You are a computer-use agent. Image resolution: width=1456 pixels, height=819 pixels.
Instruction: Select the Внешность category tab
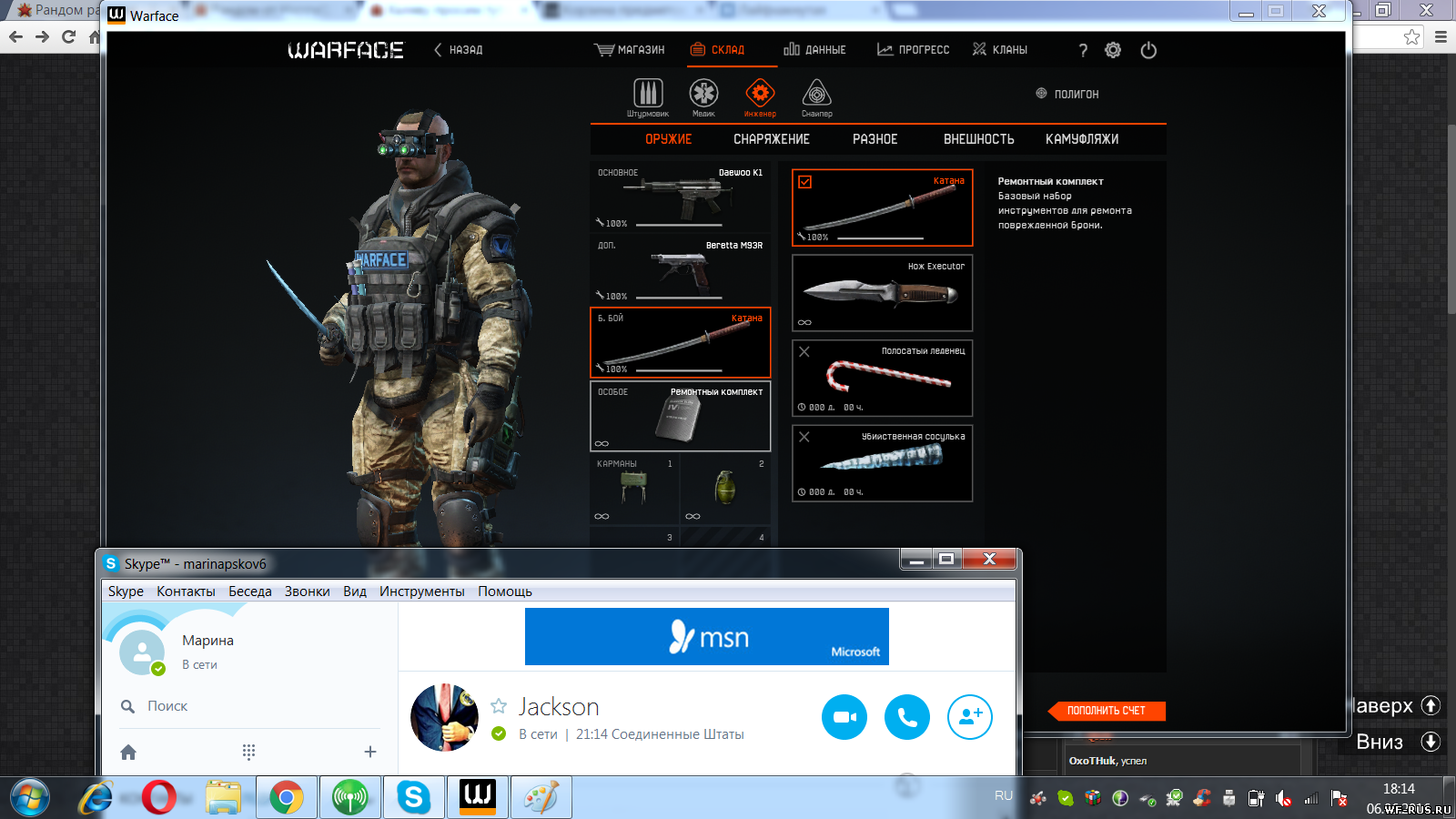[978, 139]
